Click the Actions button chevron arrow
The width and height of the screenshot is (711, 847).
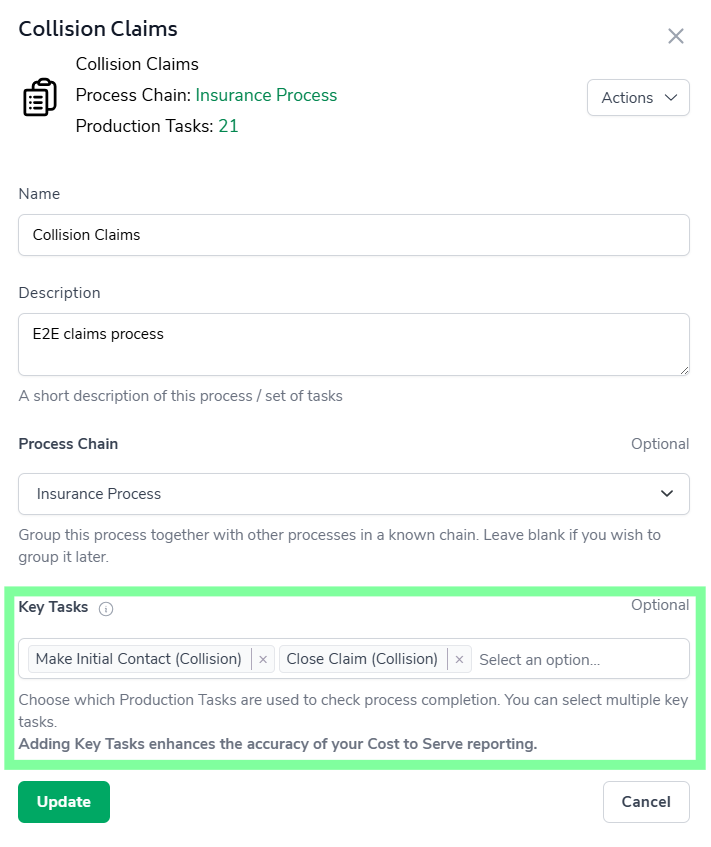point(671,98)
